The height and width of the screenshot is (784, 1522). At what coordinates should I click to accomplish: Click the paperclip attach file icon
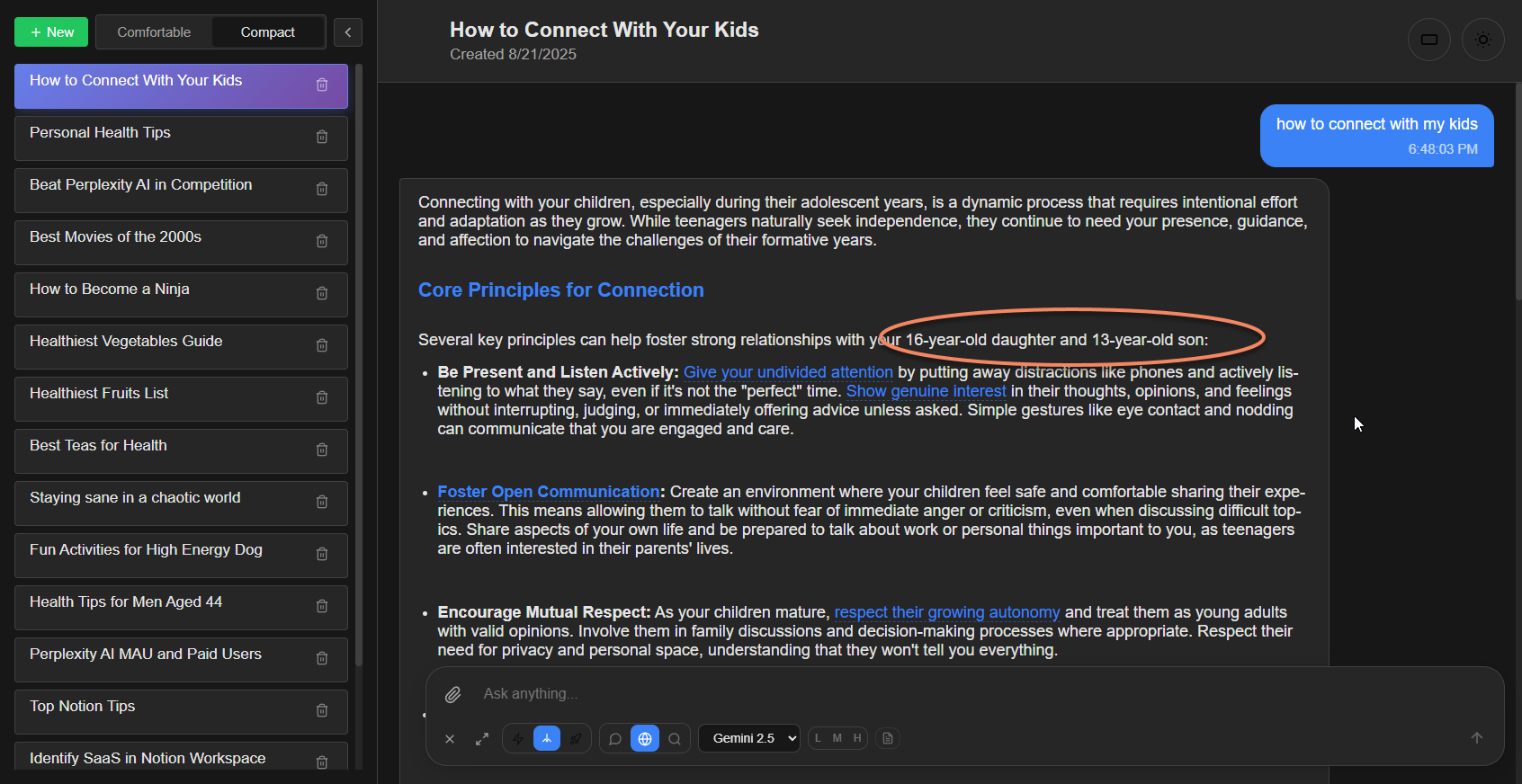click(x=453, y=694)
